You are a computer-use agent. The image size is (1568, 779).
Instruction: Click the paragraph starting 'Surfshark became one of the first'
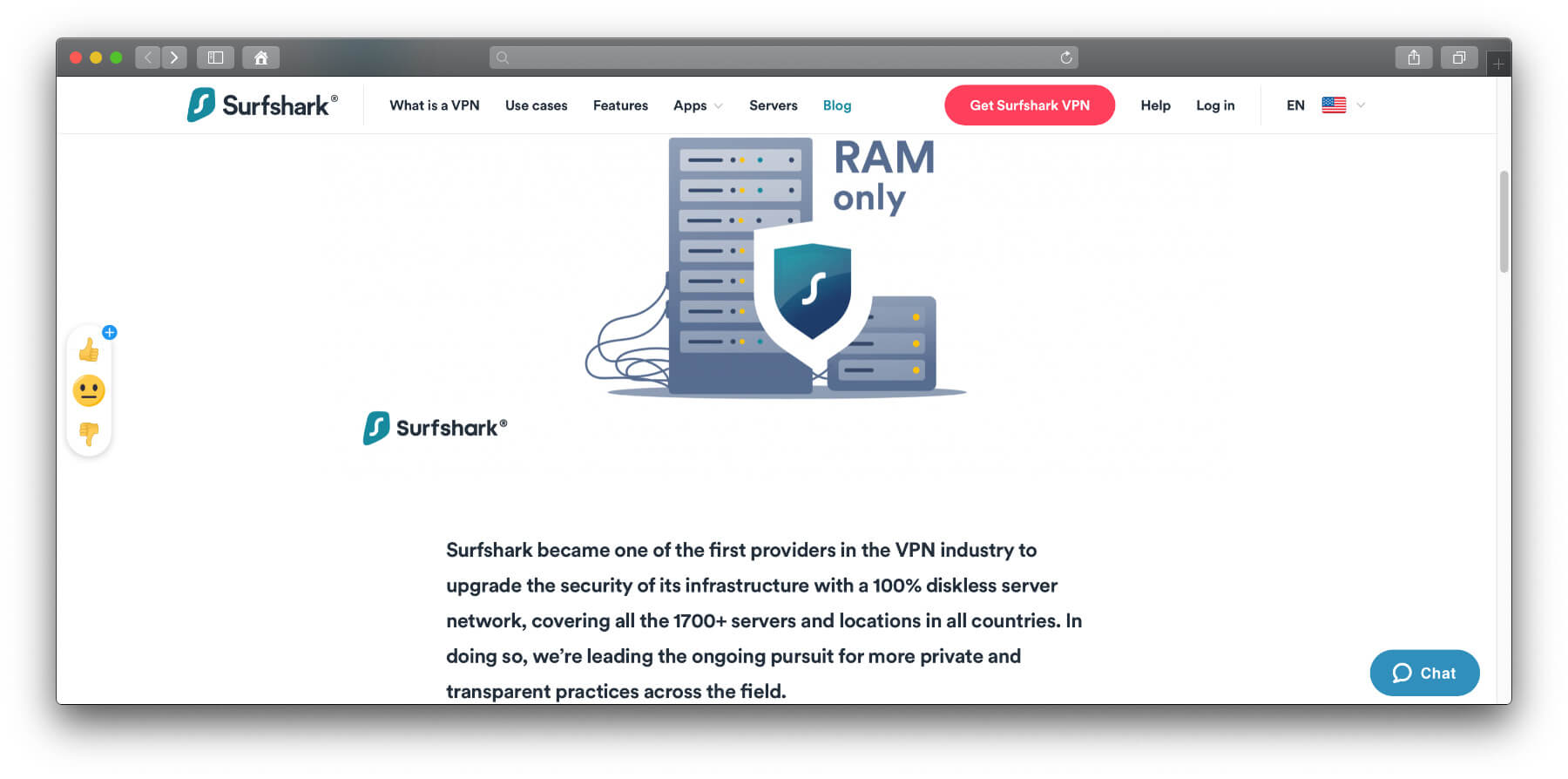click(764, 620)
